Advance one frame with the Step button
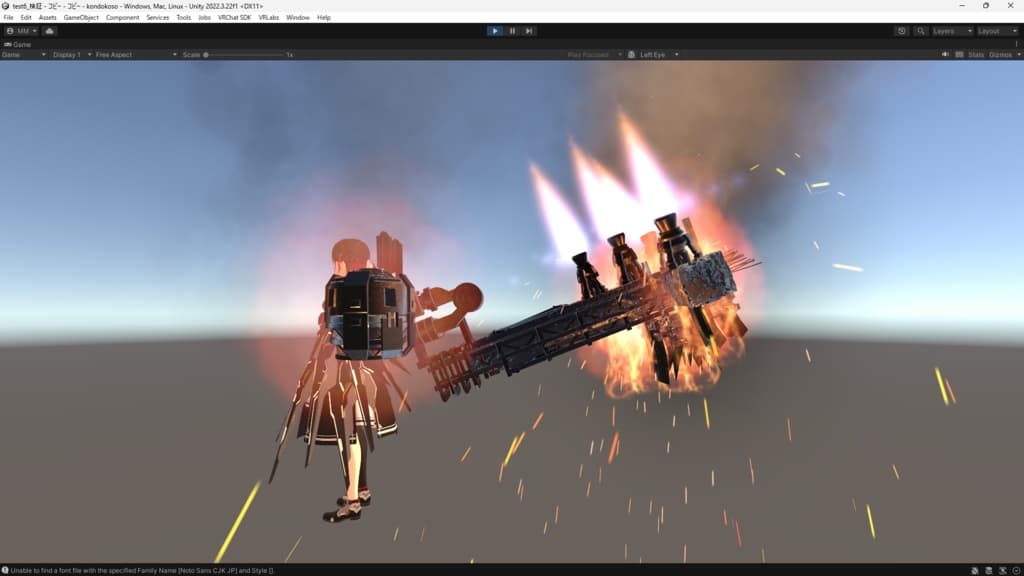Viewport: 1024px width, 576px height. point(529,31)
